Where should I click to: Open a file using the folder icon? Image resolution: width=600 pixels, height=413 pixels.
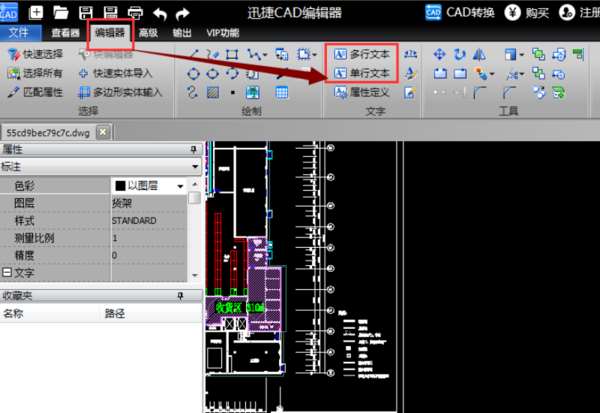pos(60,13)
